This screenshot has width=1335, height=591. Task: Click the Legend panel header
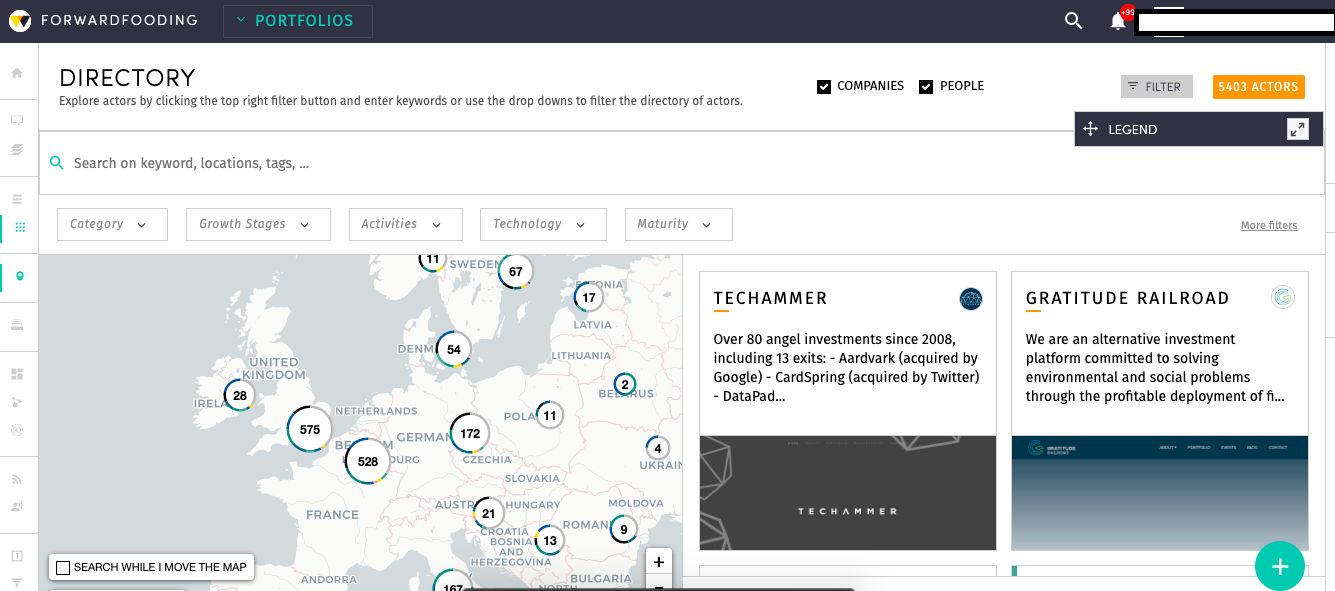click(1199, 129)
